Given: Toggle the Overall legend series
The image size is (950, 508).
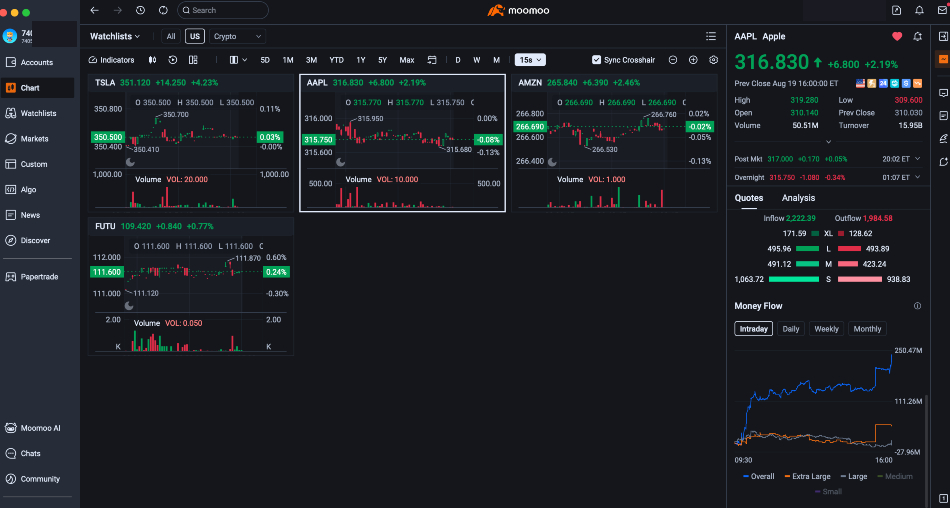Looking at the screenshot, I should click(x=759, y=476).
